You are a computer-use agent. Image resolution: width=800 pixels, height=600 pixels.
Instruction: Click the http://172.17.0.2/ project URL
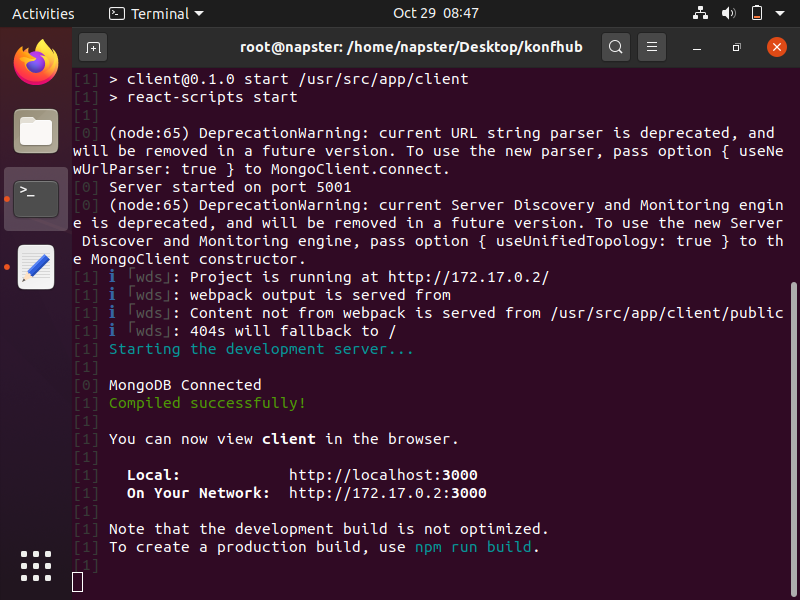[468, 277]
